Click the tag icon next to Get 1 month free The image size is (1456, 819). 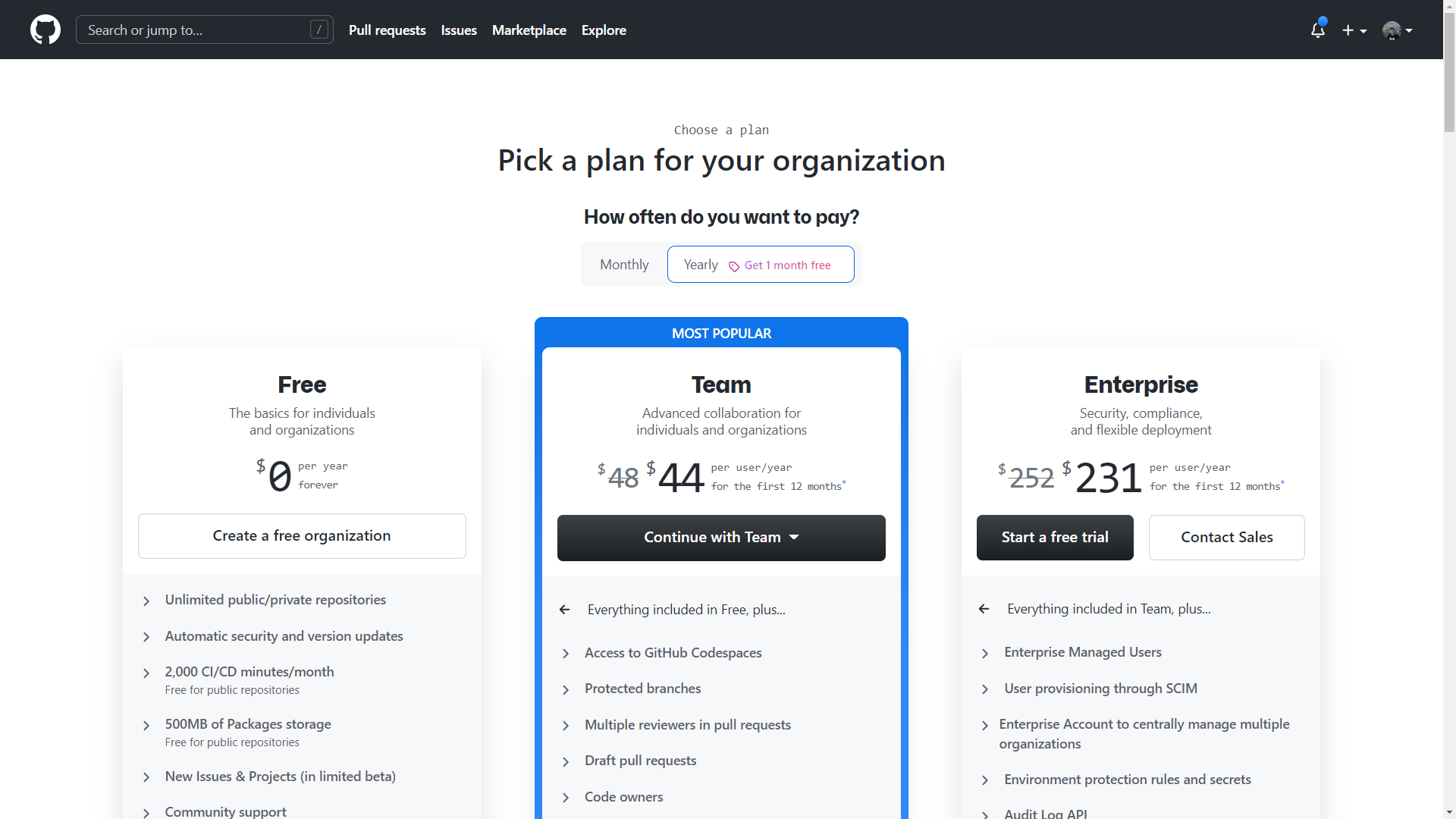click(x=733, y=265)
